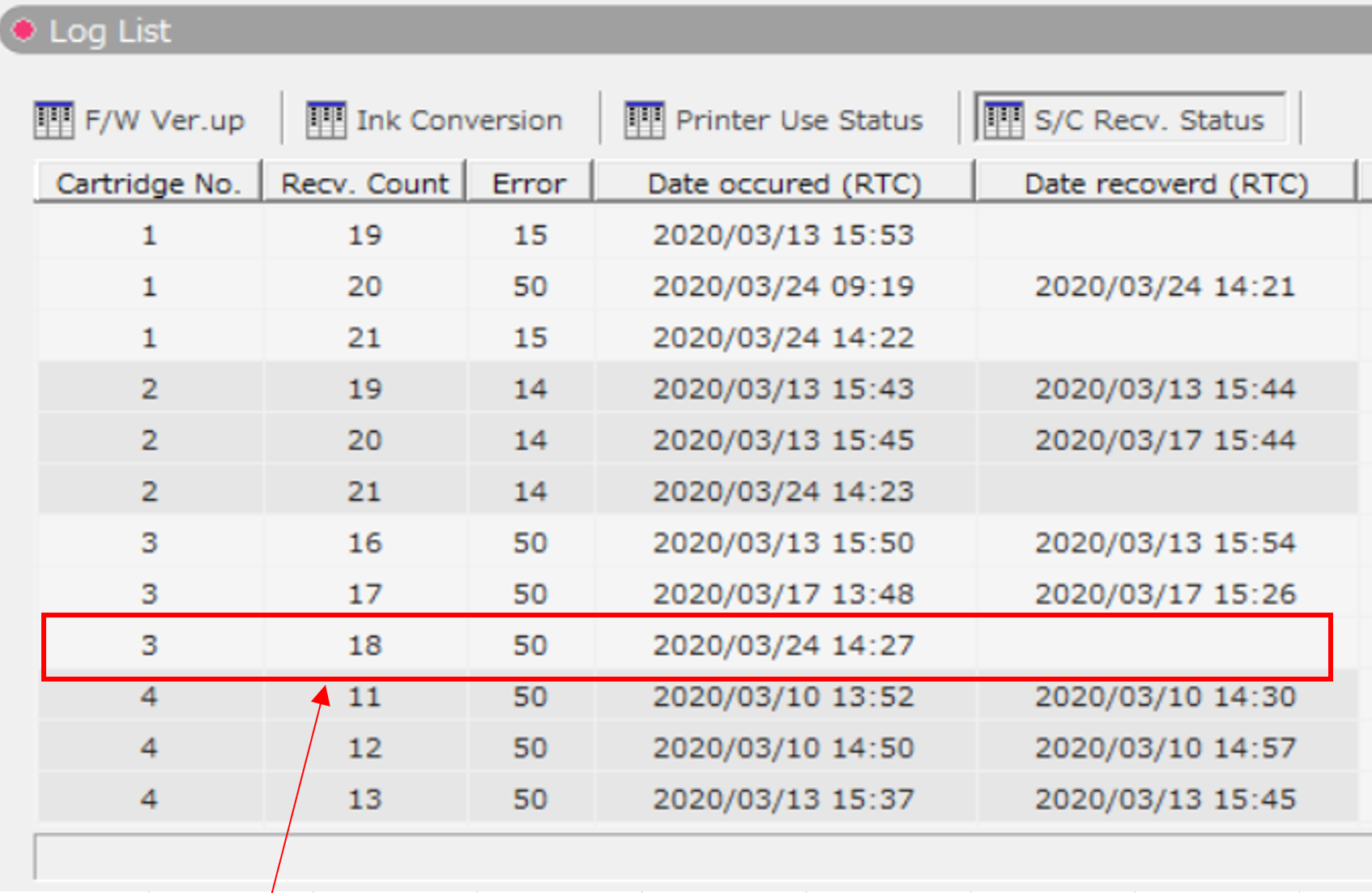Open the F/W Ver.up log tab

coord(164,120)
